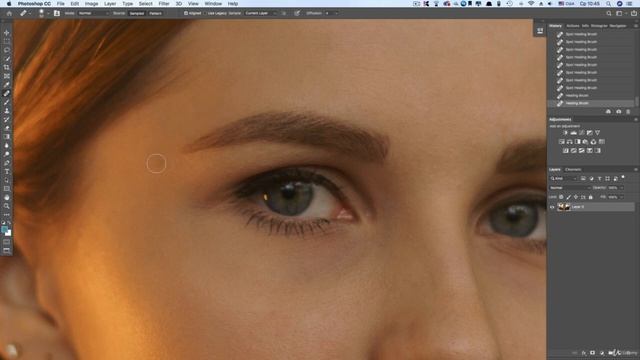Select the Gradient tool
640x360 pixels.
tap(7, 137)
